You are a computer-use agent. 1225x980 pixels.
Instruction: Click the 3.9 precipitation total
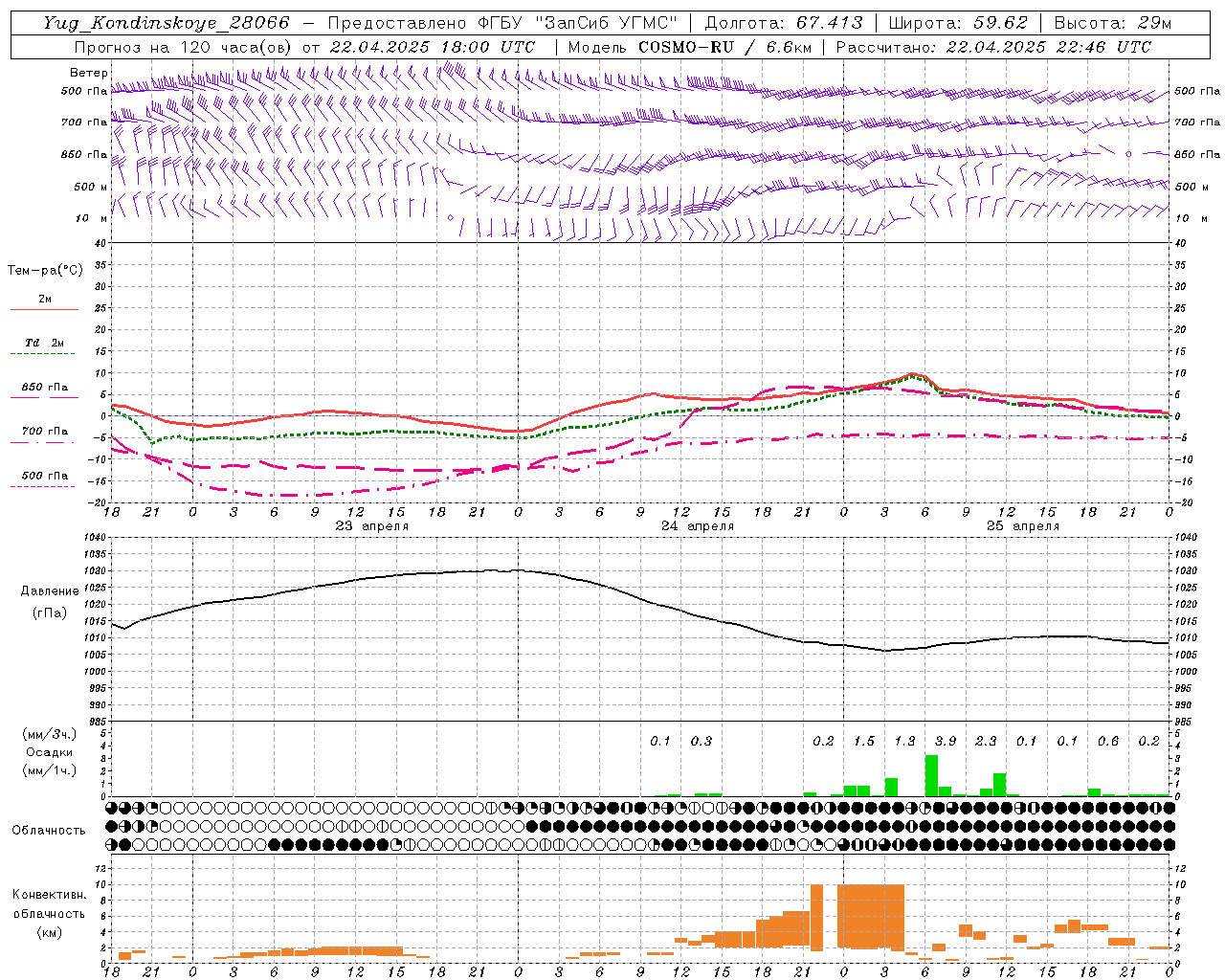[x=946, y=741]
